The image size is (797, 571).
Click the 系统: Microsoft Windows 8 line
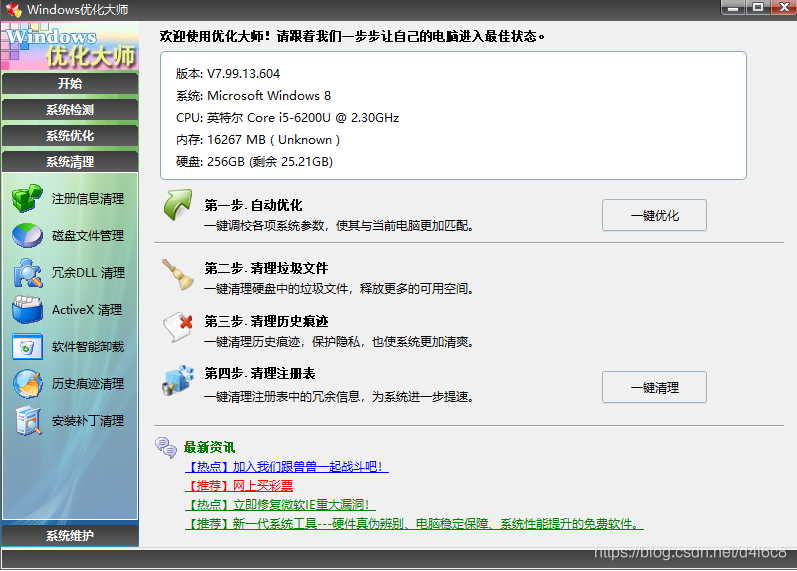pos(253,96)
